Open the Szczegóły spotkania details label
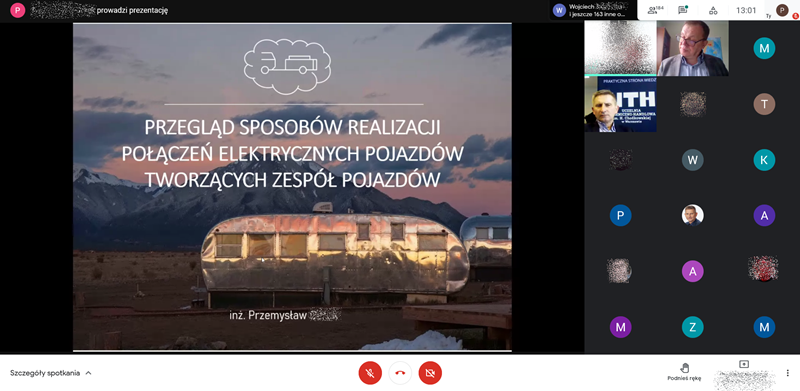Viewport: 800px width, 391px height. point(45,373)
